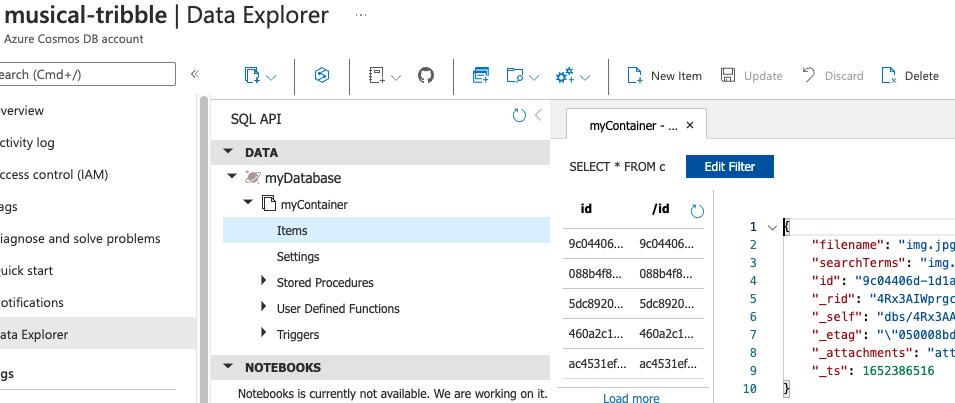Click the Settings gears icon
955x403 pixels.
coord(565,75)
